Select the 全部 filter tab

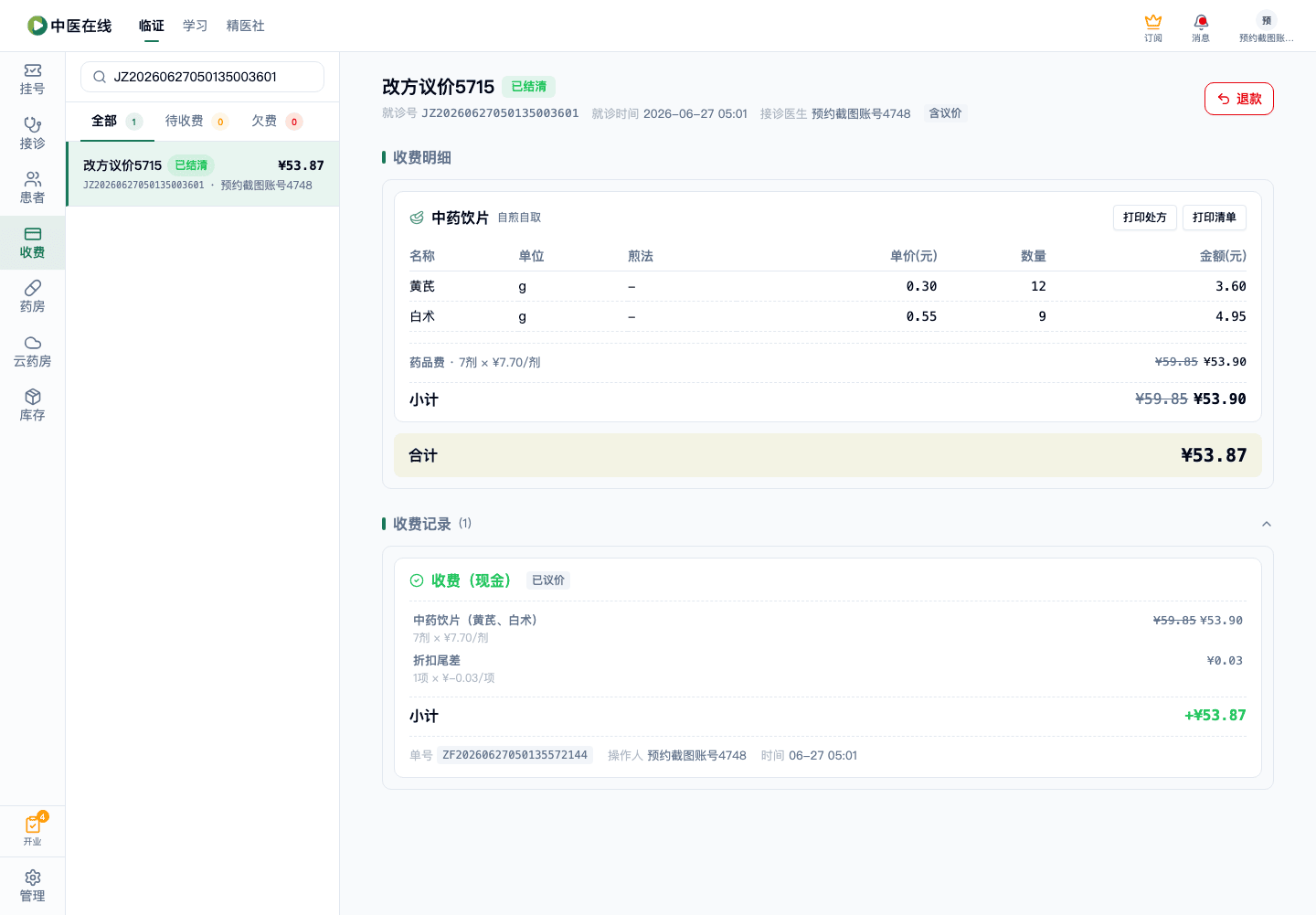click(117, 121)
